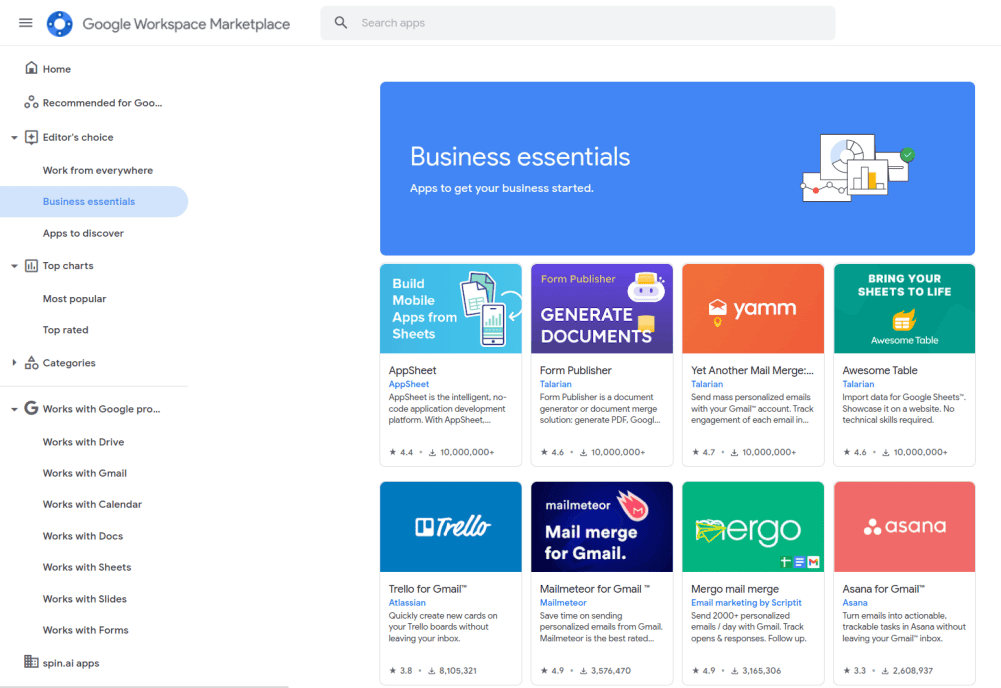
Task: Open the Form Publisher title
Action: coord(575,371)
